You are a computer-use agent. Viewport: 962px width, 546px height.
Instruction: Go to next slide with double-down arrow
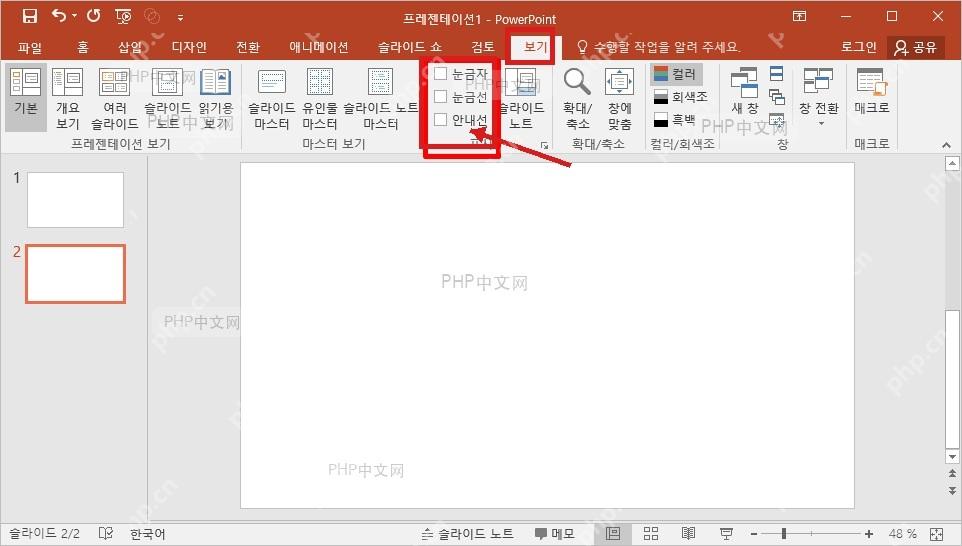coord(952,491)
